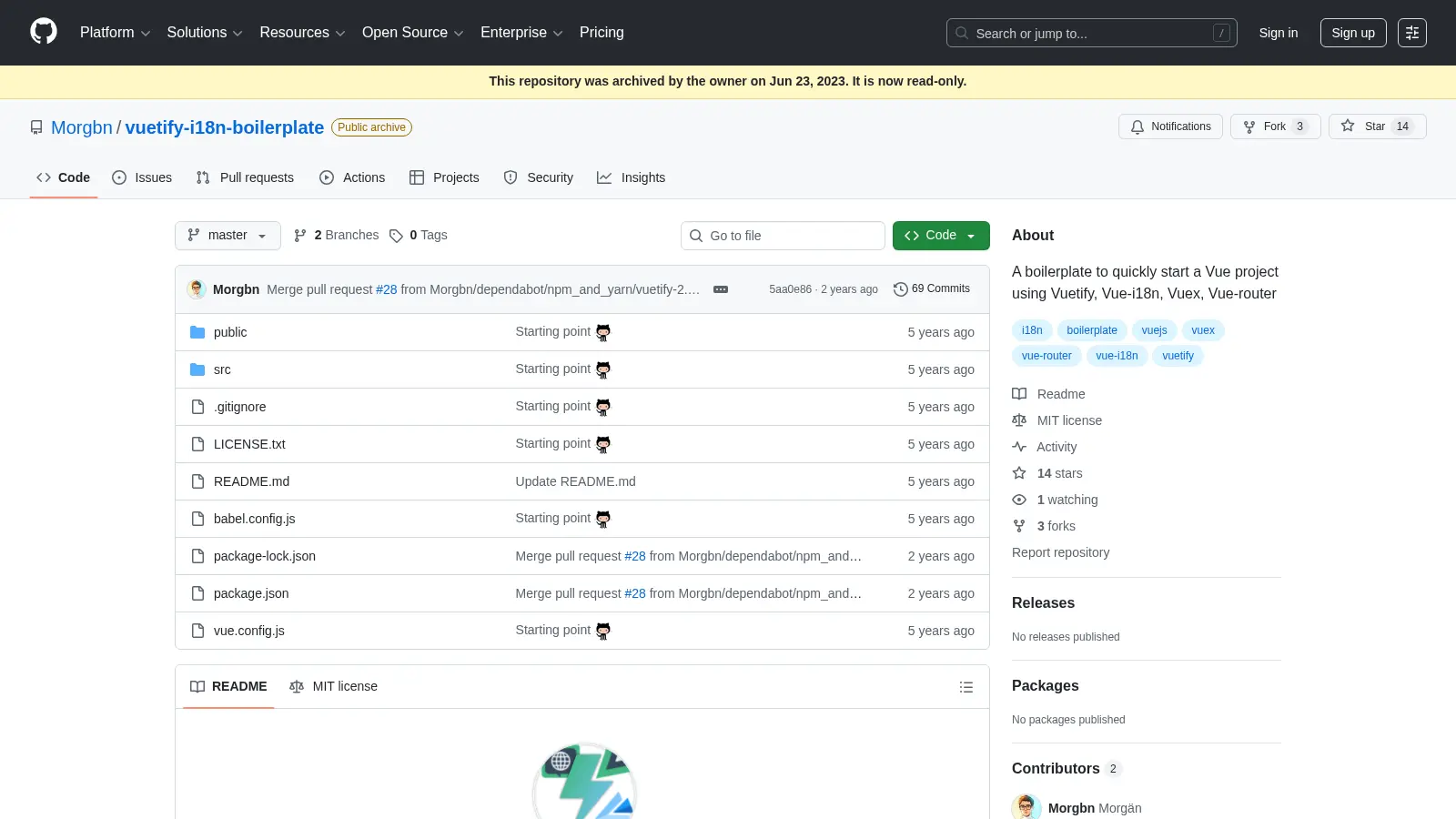Expand the Solutions menu
This screenshot has height=819, width=1456.
205,33
